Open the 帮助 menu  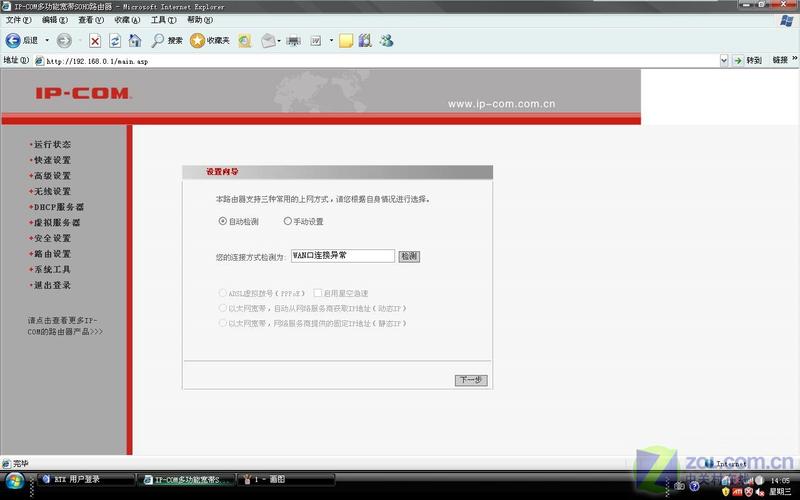[x=199, y=20]
